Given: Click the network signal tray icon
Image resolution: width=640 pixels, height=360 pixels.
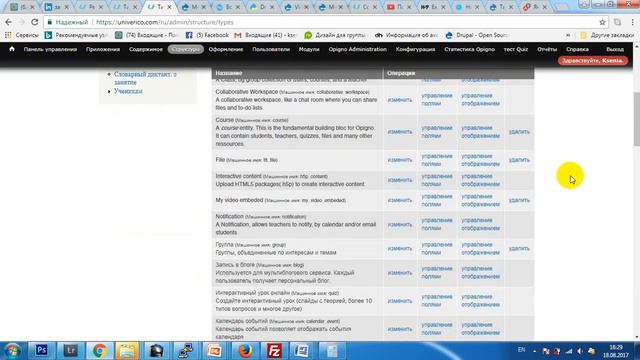Looking at the screenshot, I should [x=569, y=351].
